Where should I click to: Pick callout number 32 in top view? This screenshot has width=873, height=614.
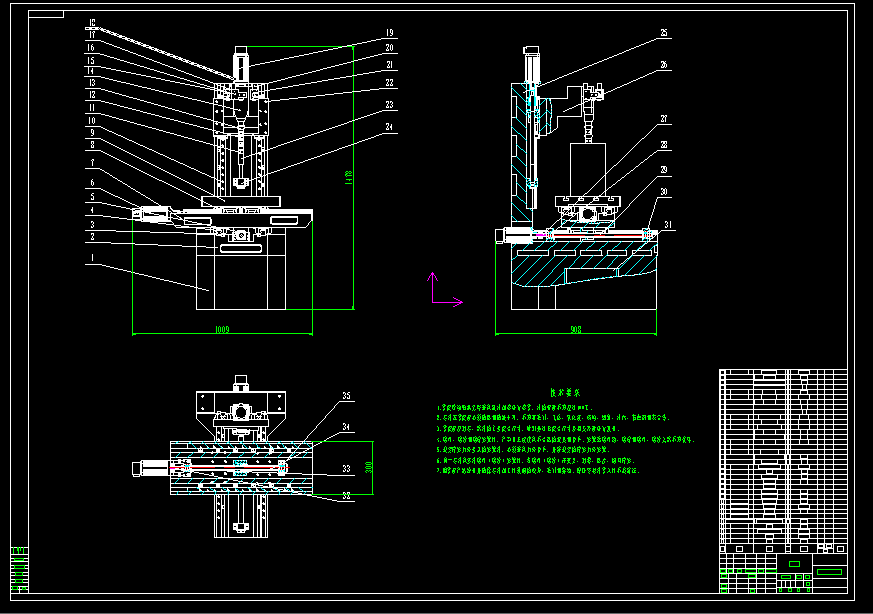[x=346, y=495]
